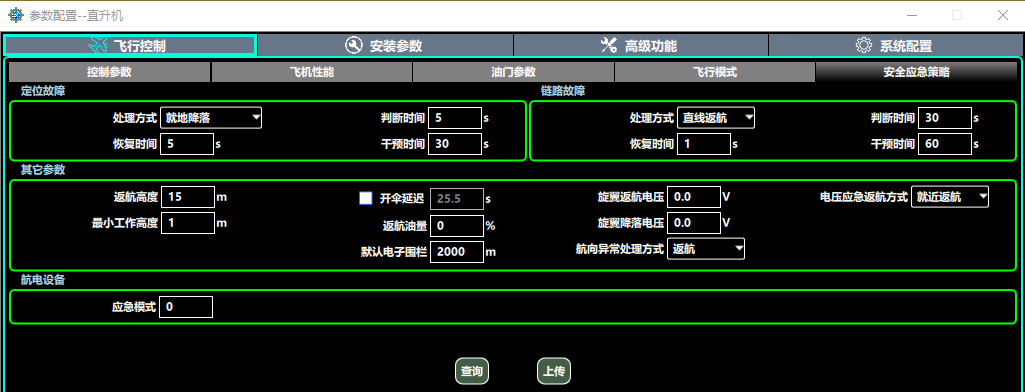Click 定位故障 干预时间 field with value 30
This screenshot has width=1025, height=392.
pos(455,144)
